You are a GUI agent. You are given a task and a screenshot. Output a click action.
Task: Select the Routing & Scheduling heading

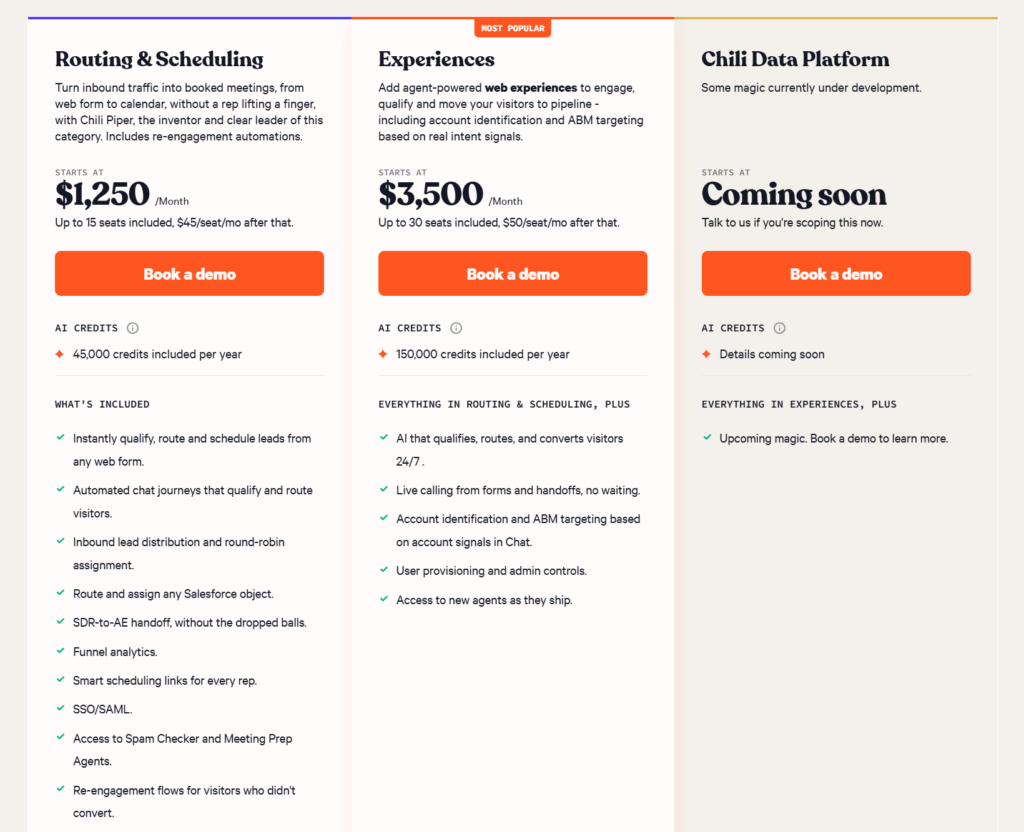point(159,59)
